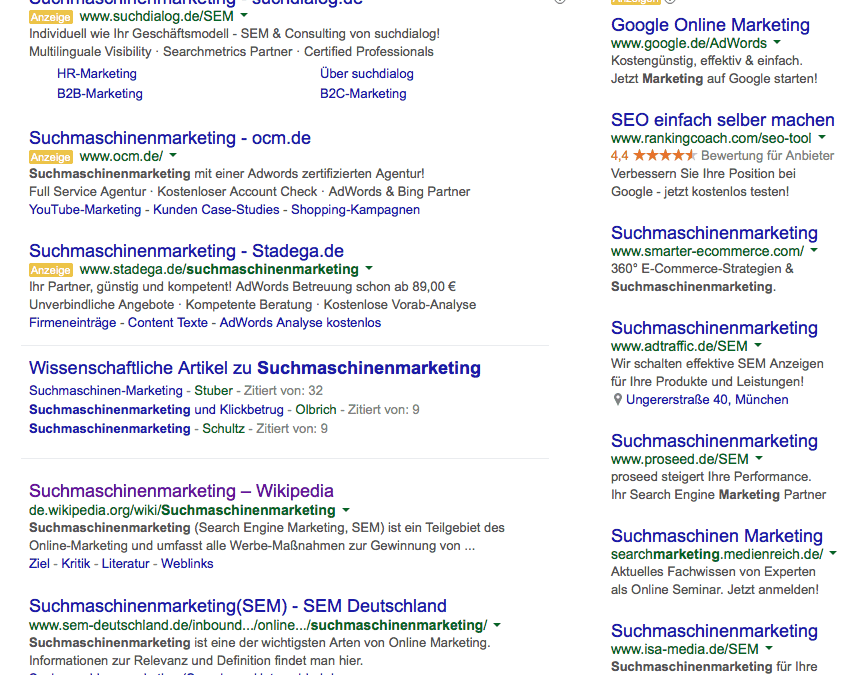Screen dimensions: 843x675
Task: Click the map pin icon near Ungererstraße
Action: (x=618, y=399)
